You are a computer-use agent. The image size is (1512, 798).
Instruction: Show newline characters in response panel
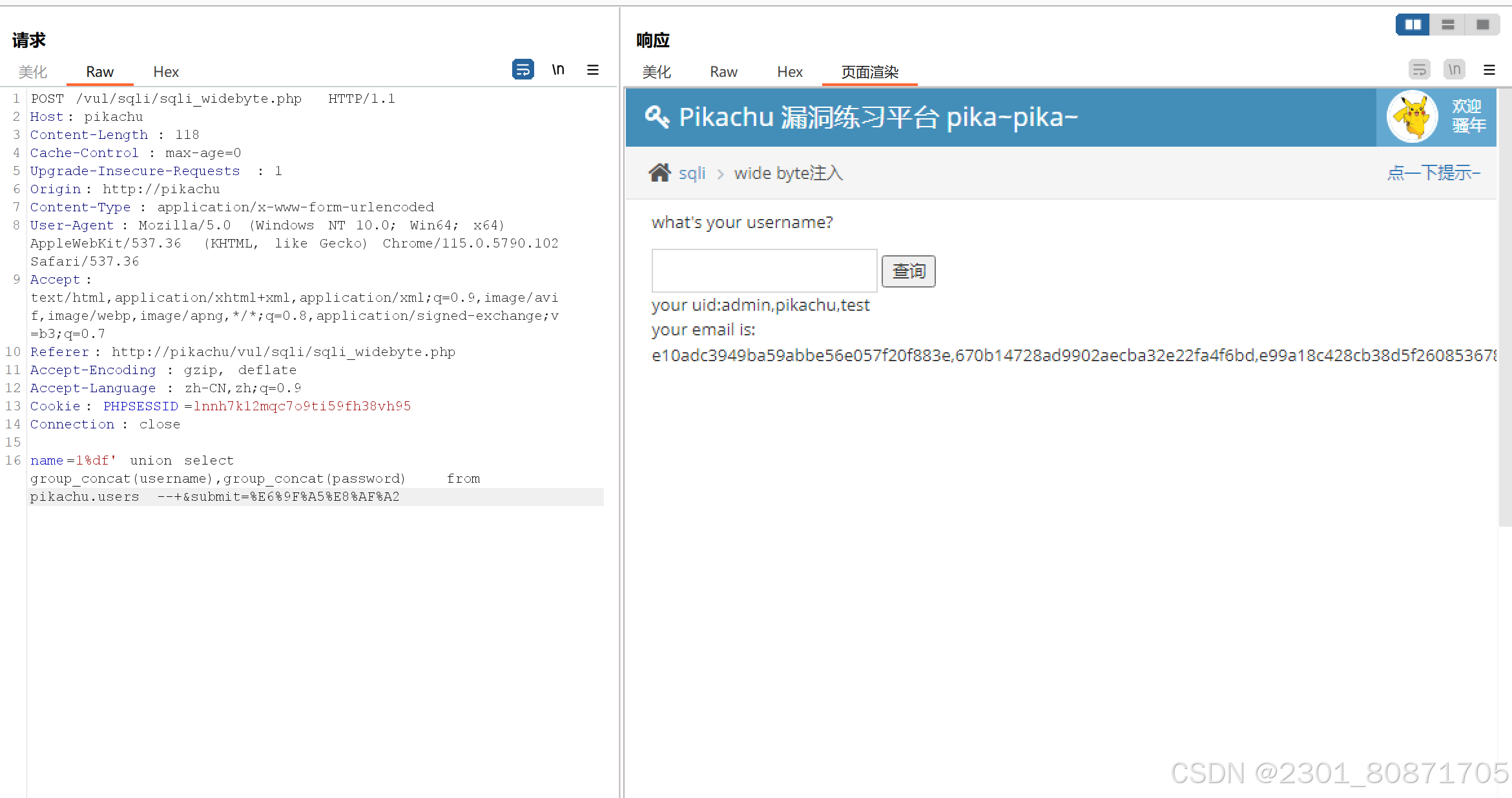1454,69
